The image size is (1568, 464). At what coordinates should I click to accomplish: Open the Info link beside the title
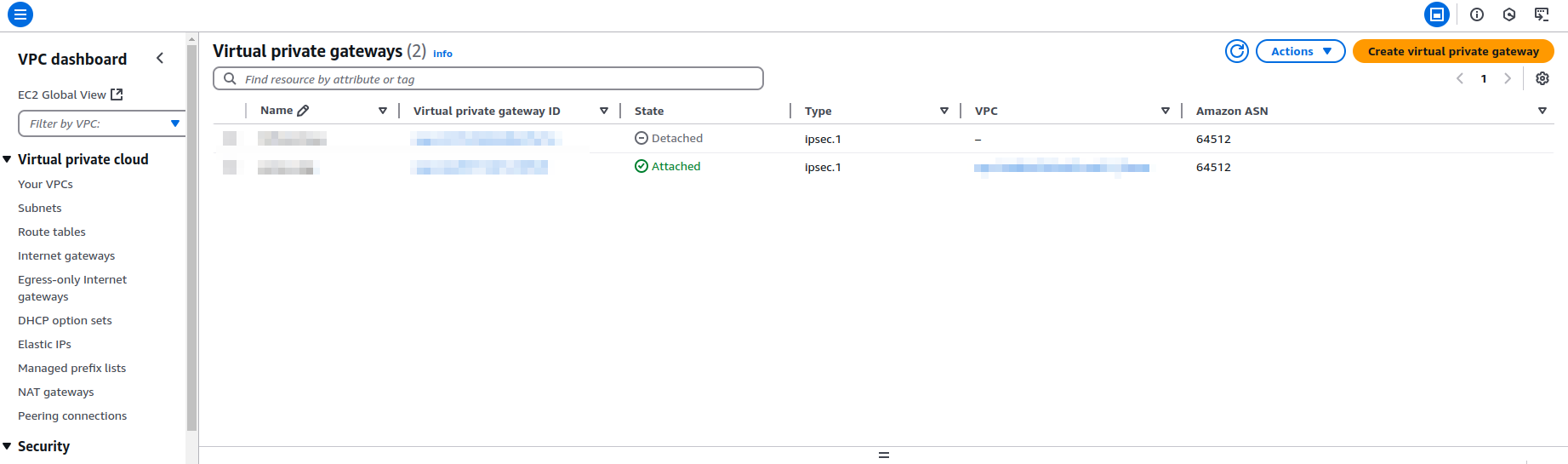[x=442, y=54]
